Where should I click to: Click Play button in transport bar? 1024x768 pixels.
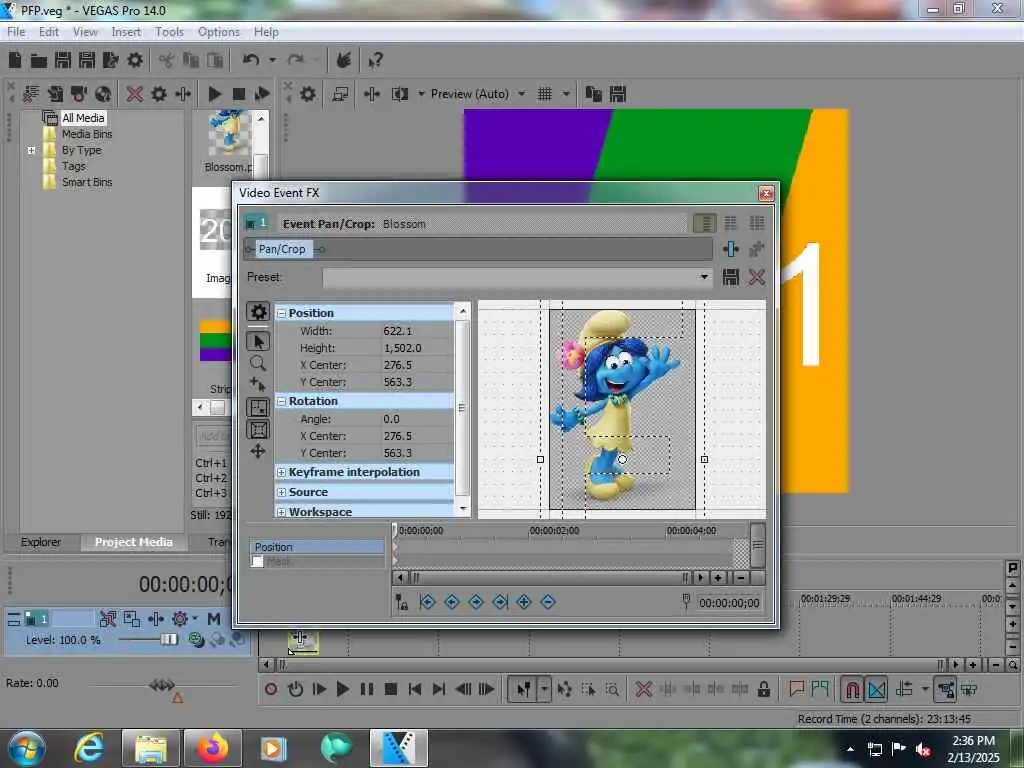coord(342,689)
